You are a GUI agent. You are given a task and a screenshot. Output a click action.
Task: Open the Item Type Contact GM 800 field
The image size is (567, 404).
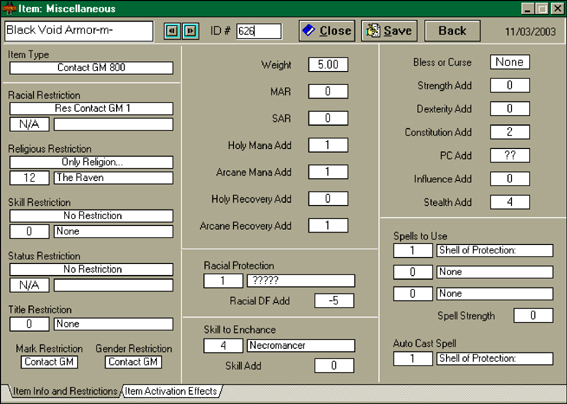point(91,68)
